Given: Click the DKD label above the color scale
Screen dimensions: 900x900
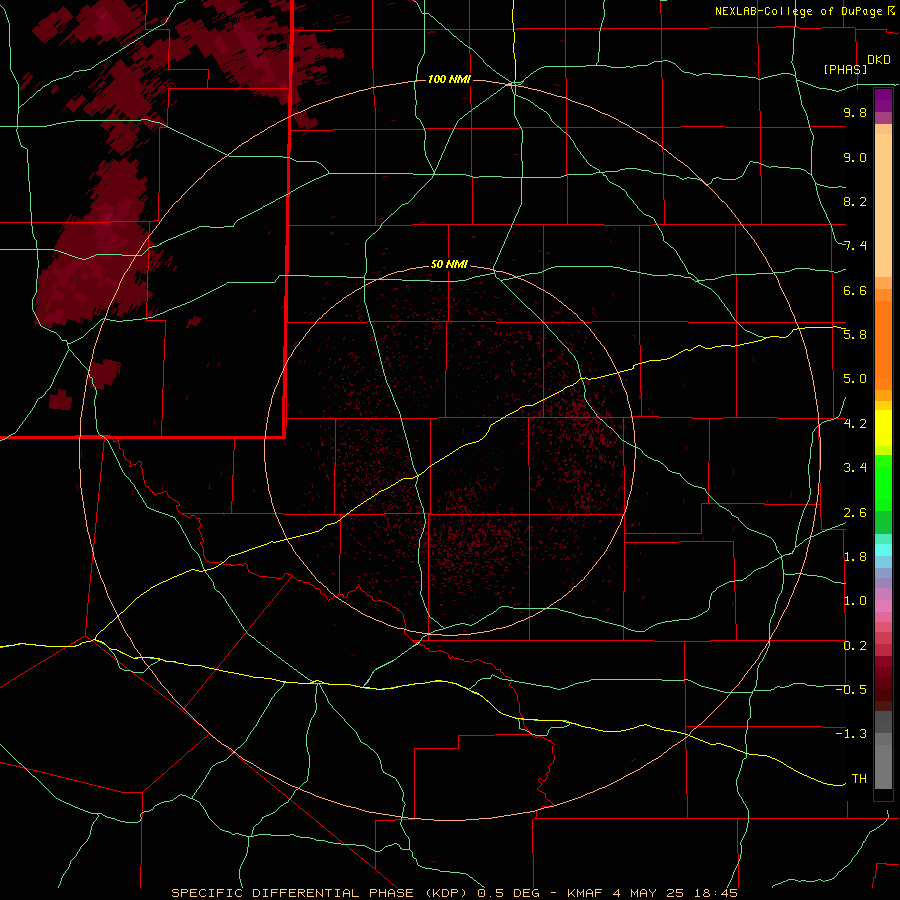Looking at the screenshot, I should [x=879, y=60].
